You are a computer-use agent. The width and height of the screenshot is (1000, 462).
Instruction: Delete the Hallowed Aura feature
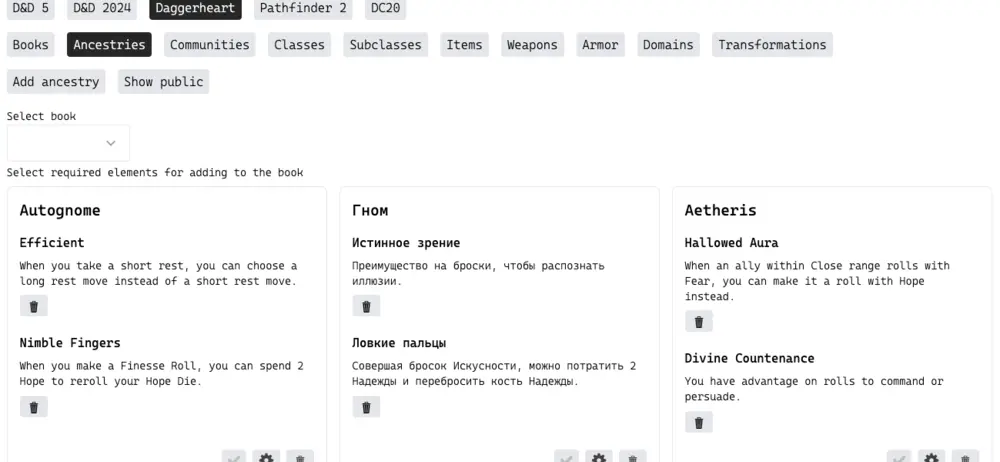pos(698,321)
